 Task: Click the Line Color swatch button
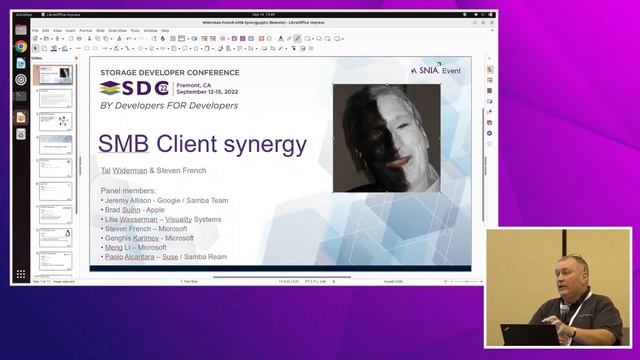point(54,49)
